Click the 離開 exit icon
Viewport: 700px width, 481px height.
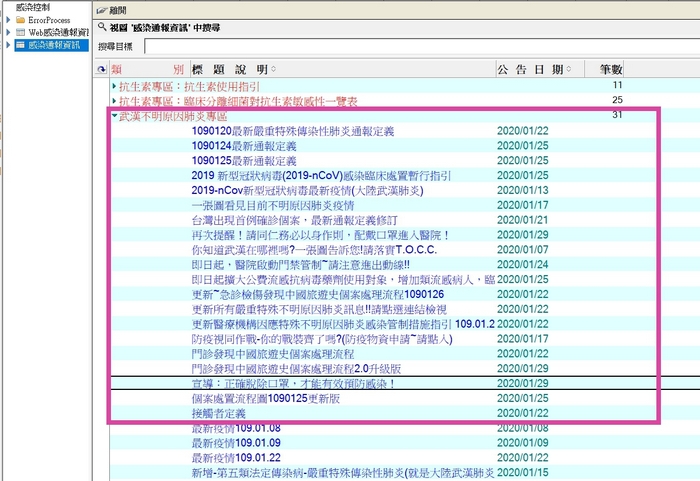click(102, 10)
